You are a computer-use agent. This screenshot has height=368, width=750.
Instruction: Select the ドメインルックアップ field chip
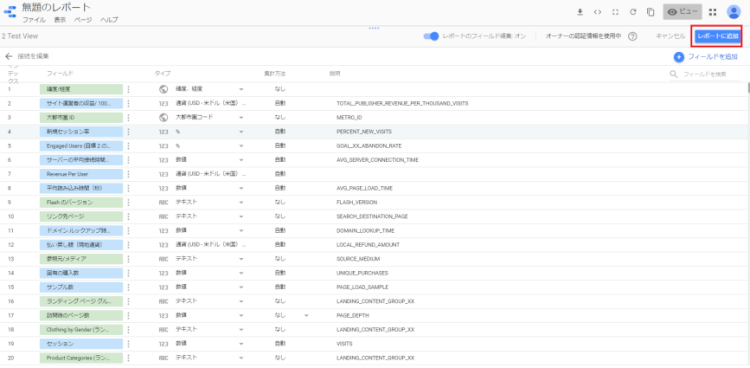[81, 231]
